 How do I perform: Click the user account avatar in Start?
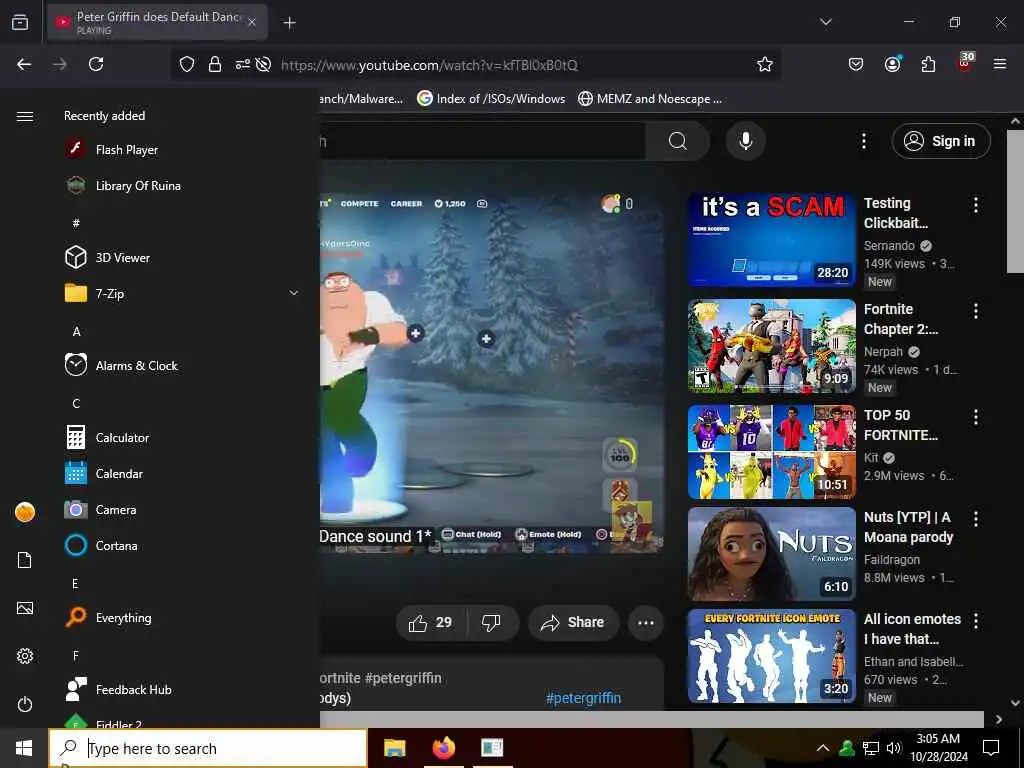[25, 512]
